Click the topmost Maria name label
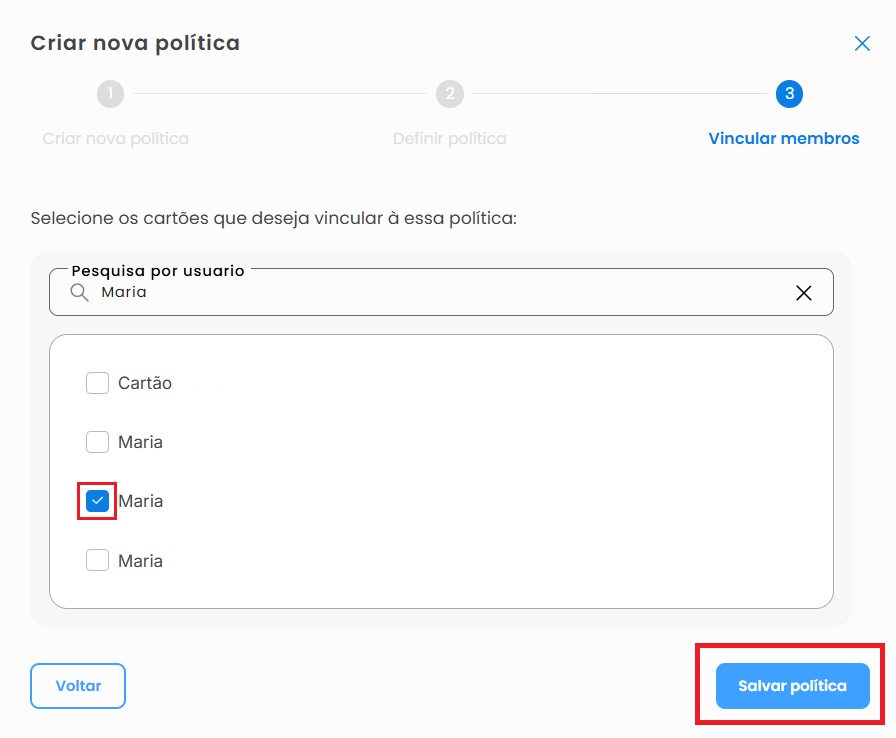Image resolution: width=896 pixels, height=738 pixels. click(x=141, y=442)
